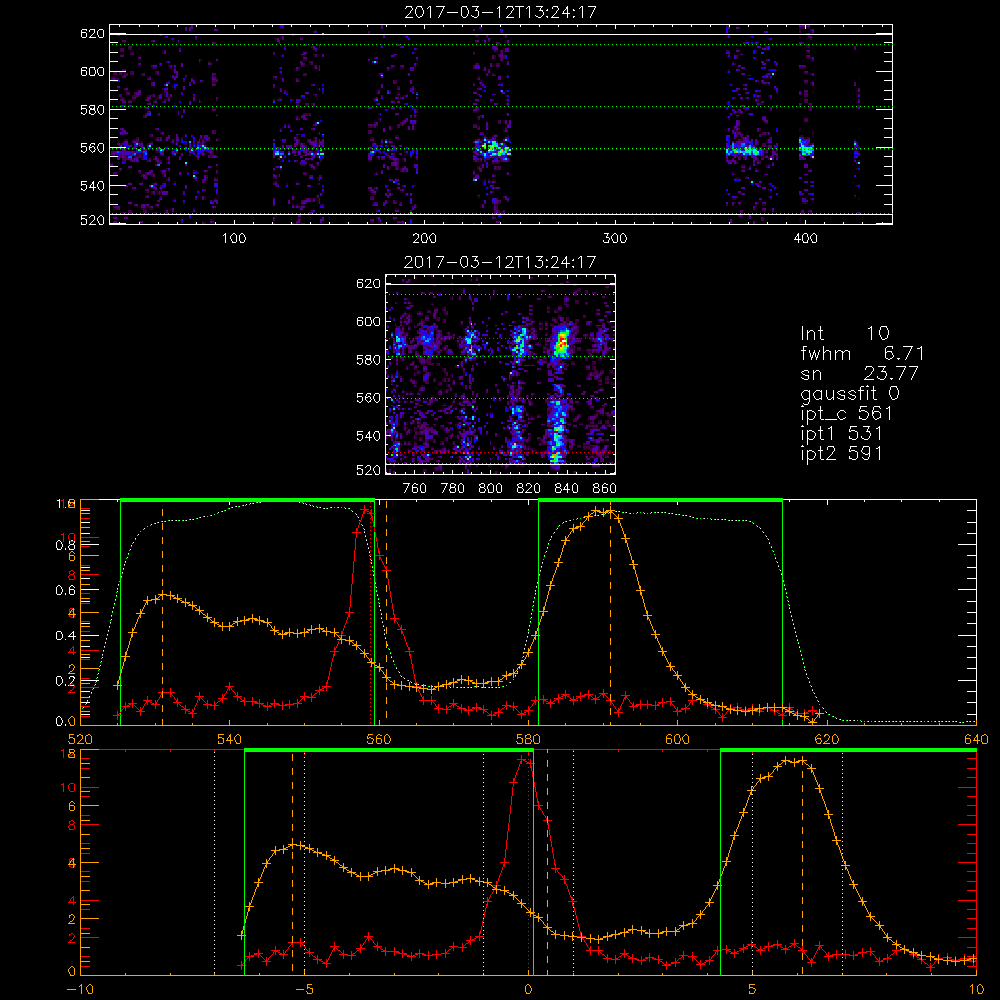
Task: Click x-axis label 640 of the profile plot
Action: pyautogui.click(x=976, y=739)
